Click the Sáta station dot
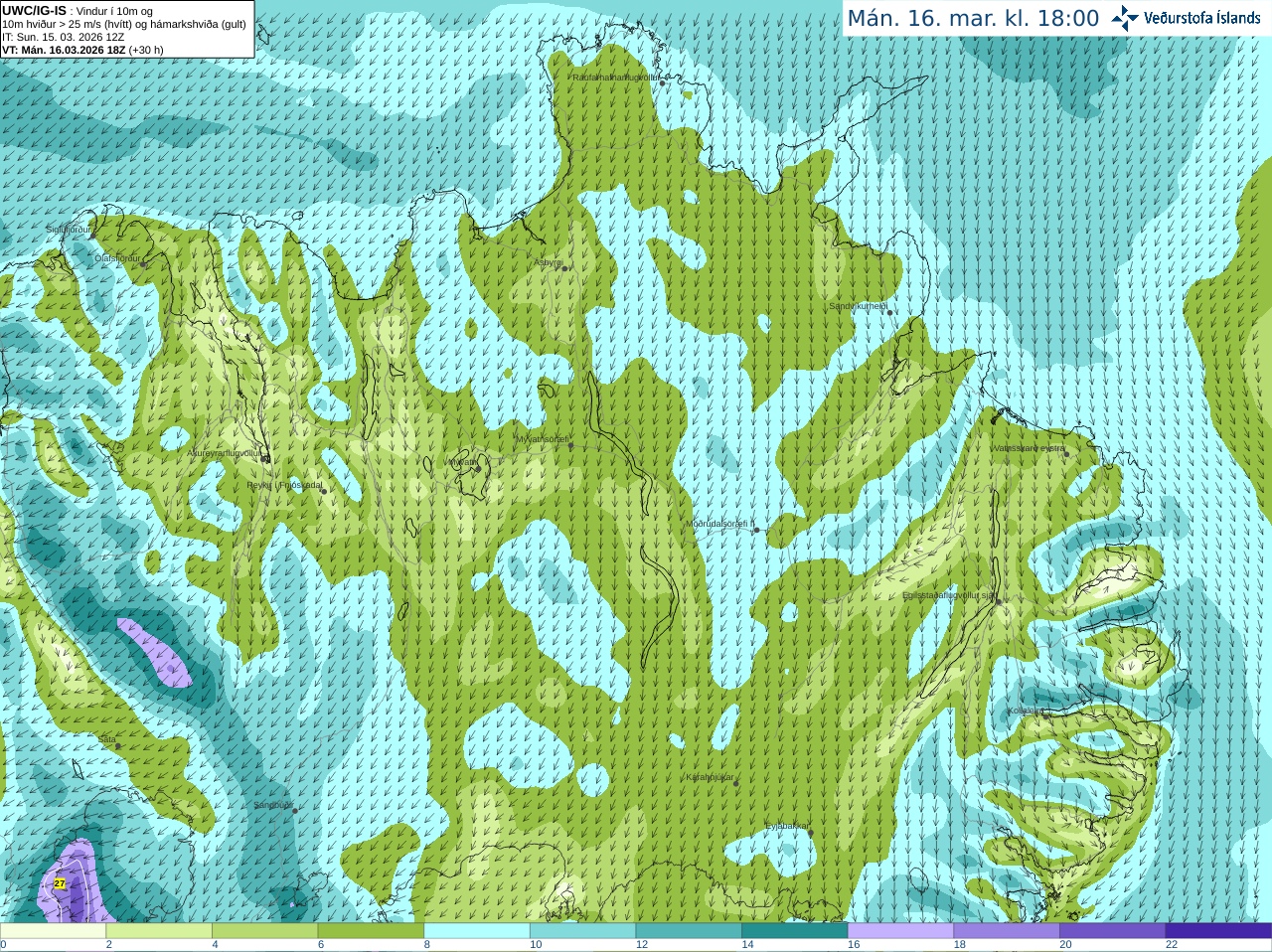 click(118, 745)
